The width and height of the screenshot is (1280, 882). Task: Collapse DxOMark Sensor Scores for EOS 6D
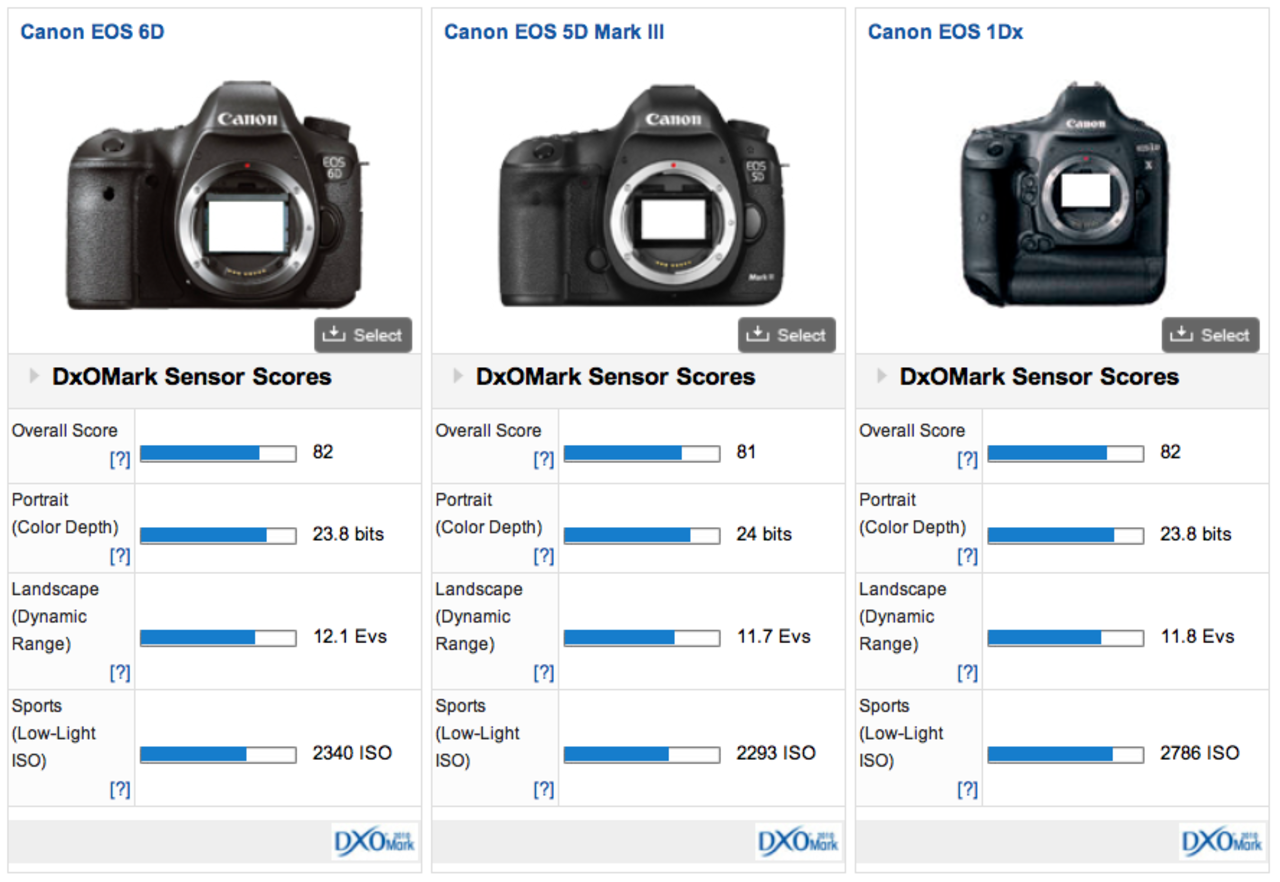coord(34,376)
